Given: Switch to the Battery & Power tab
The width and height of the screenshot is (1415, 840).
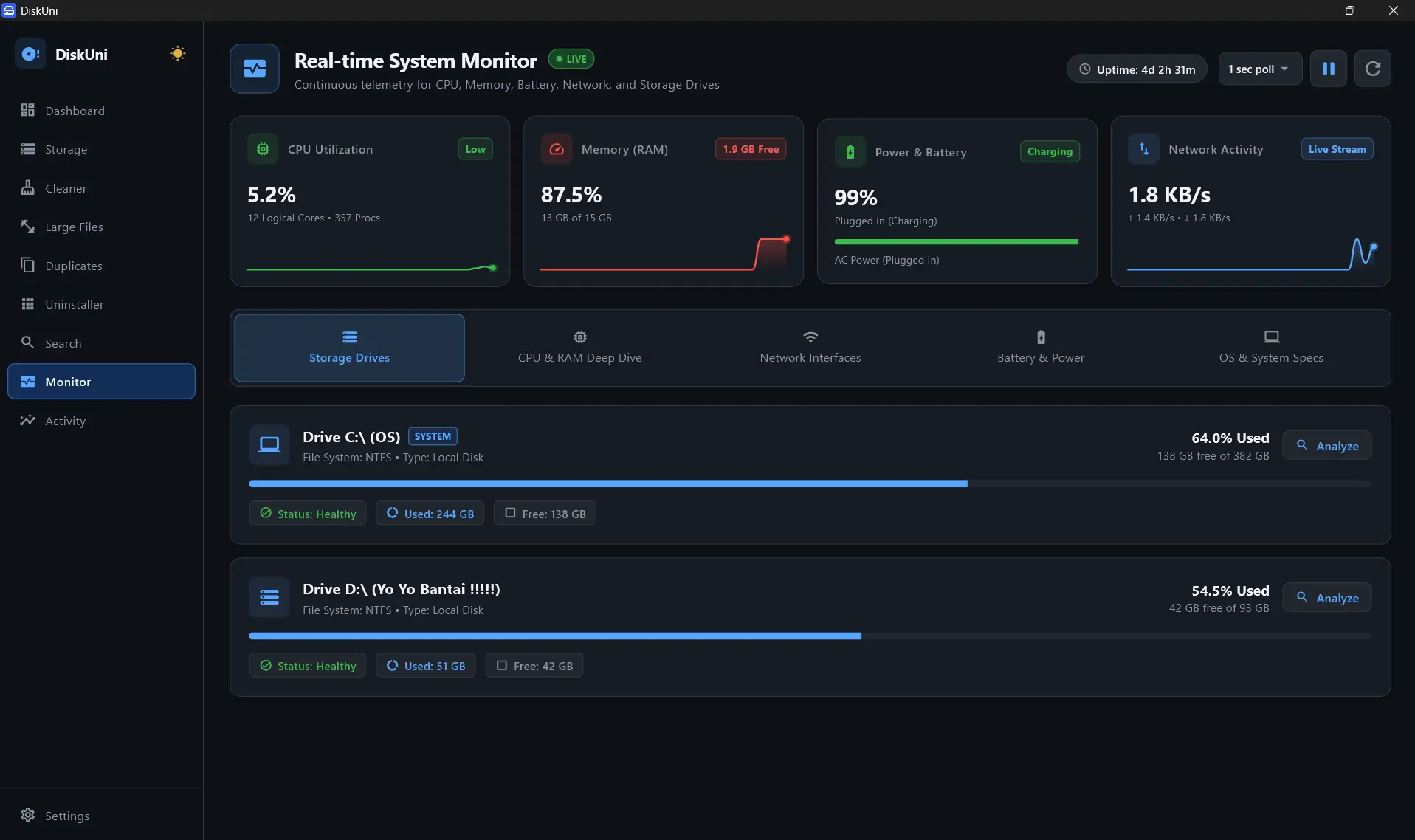Looking at the screenshot, I should tap(1041, 348).
